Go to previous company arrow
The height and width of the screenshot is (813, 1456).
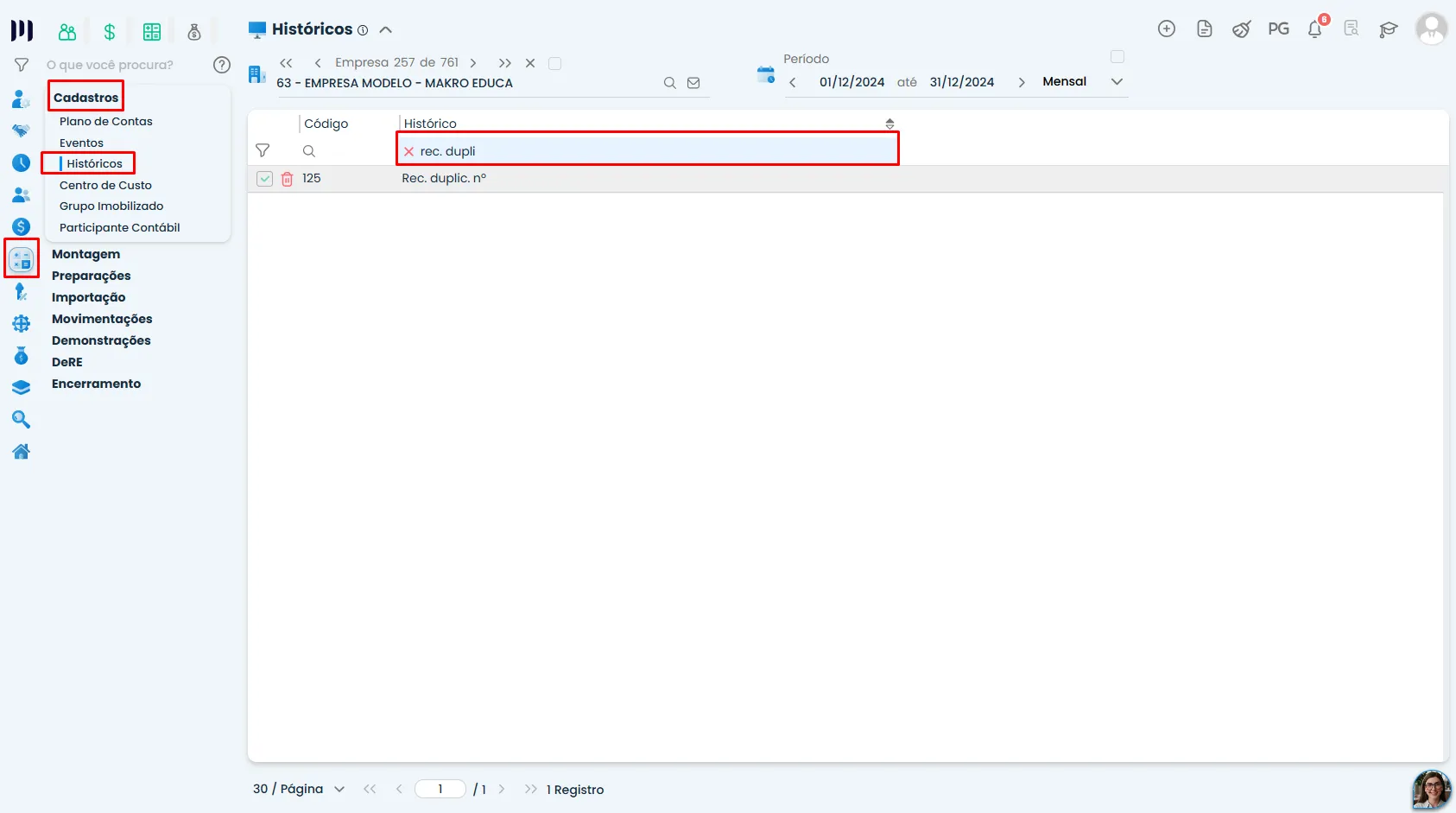pos(318,63)
